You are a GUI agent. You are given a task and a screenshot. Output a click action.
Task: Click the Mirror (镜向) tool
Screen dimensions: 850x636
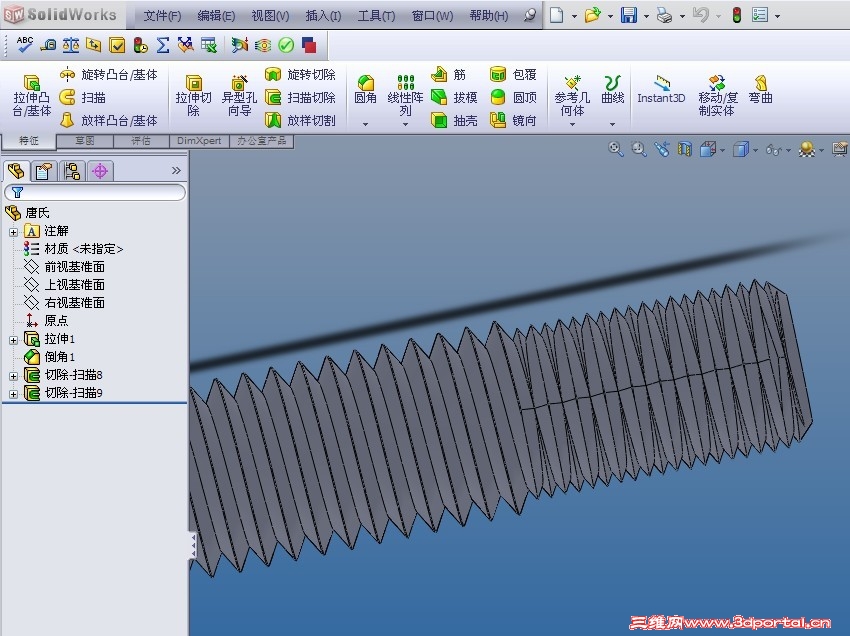click(x=513, y=120)
